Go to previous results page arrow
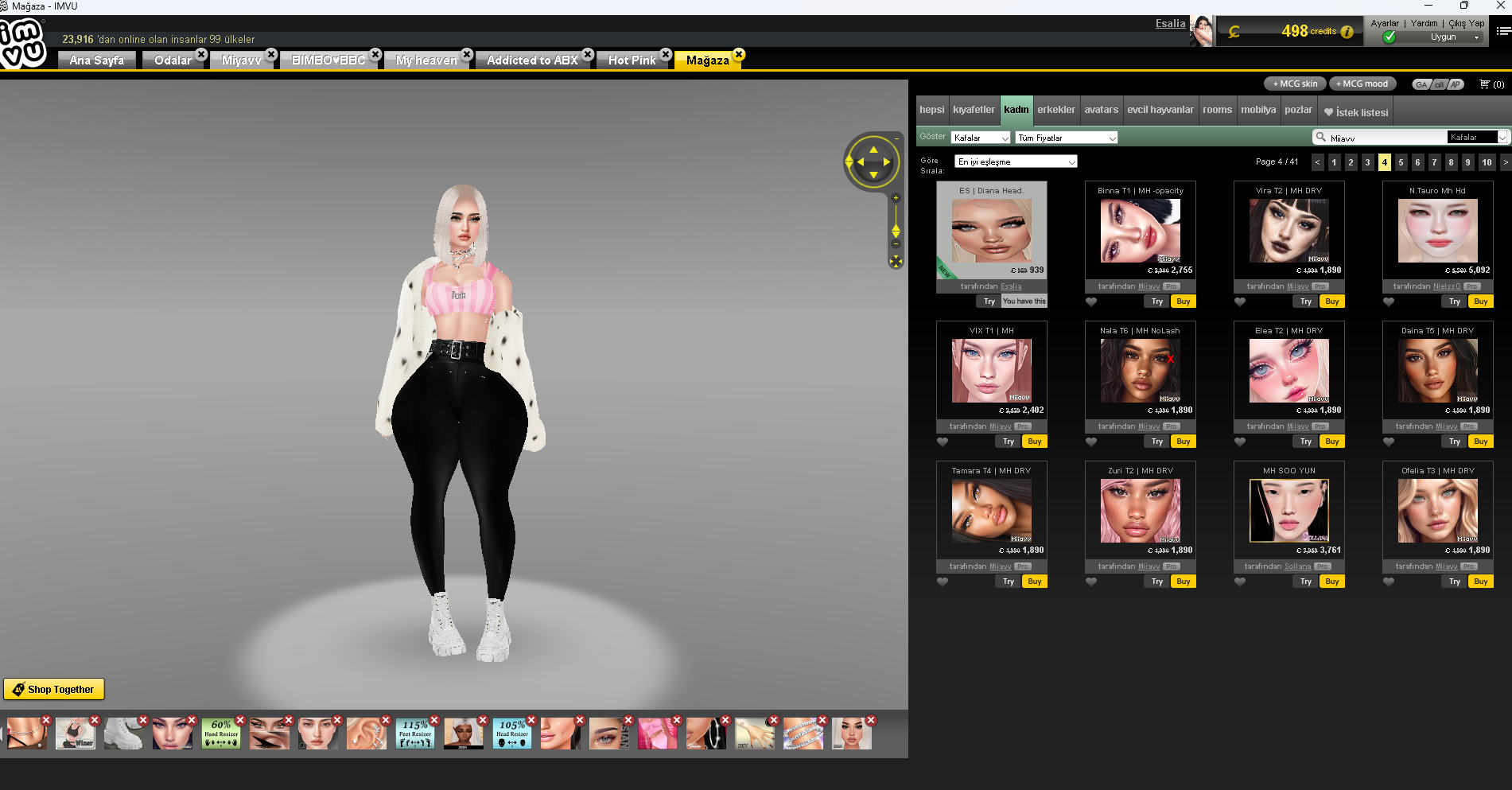Screen dimensions: 1512x790 1317,162
